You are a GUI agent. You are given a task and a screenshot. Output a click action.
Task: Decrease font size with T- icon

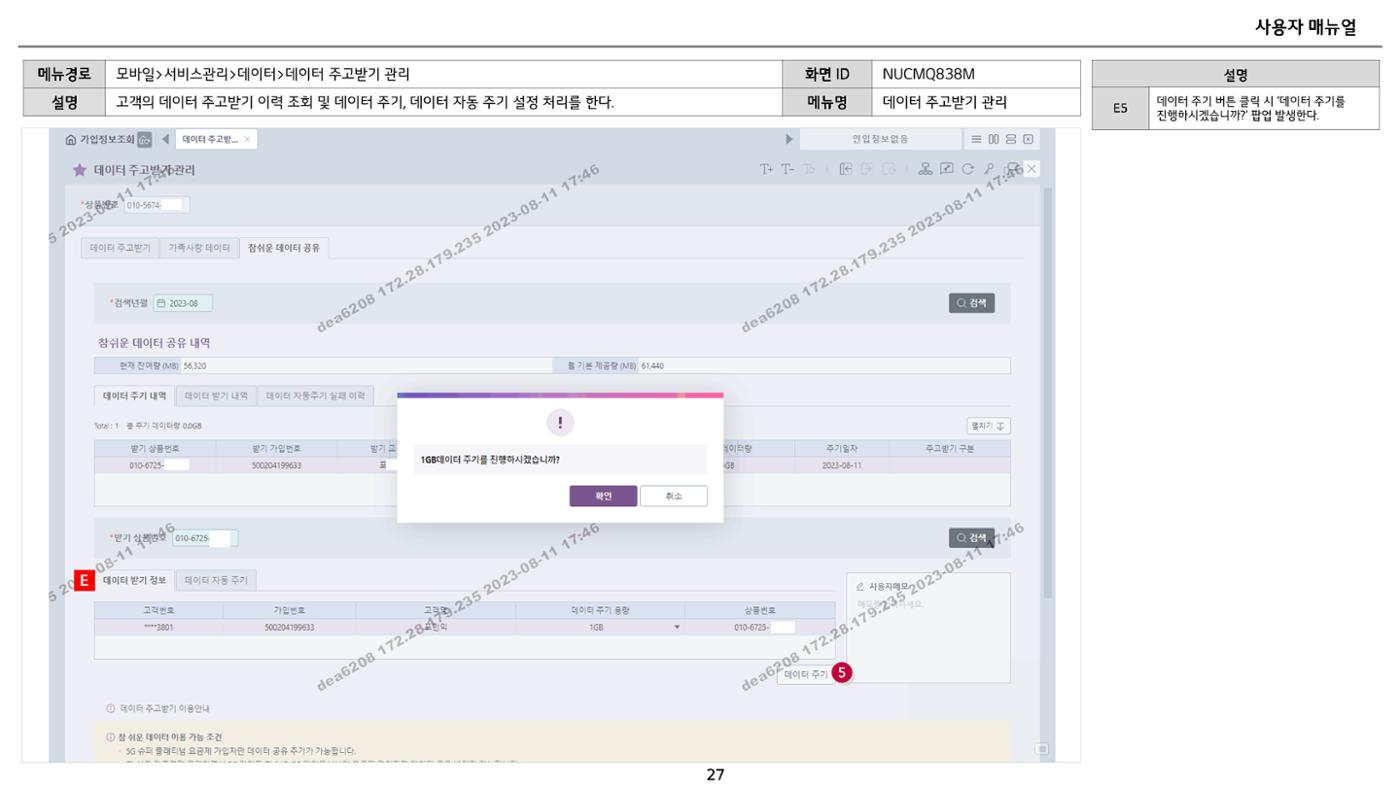click(786, 170)
